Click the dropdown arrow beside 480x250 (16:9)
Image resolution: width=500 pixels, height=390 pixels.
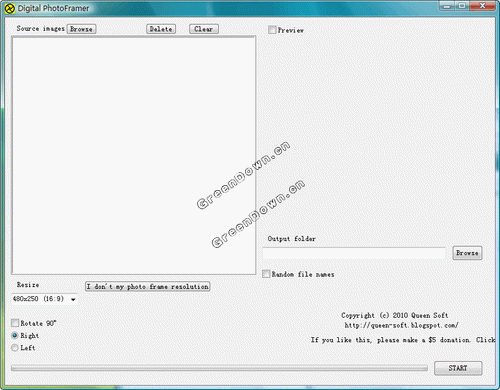point(73,299)
